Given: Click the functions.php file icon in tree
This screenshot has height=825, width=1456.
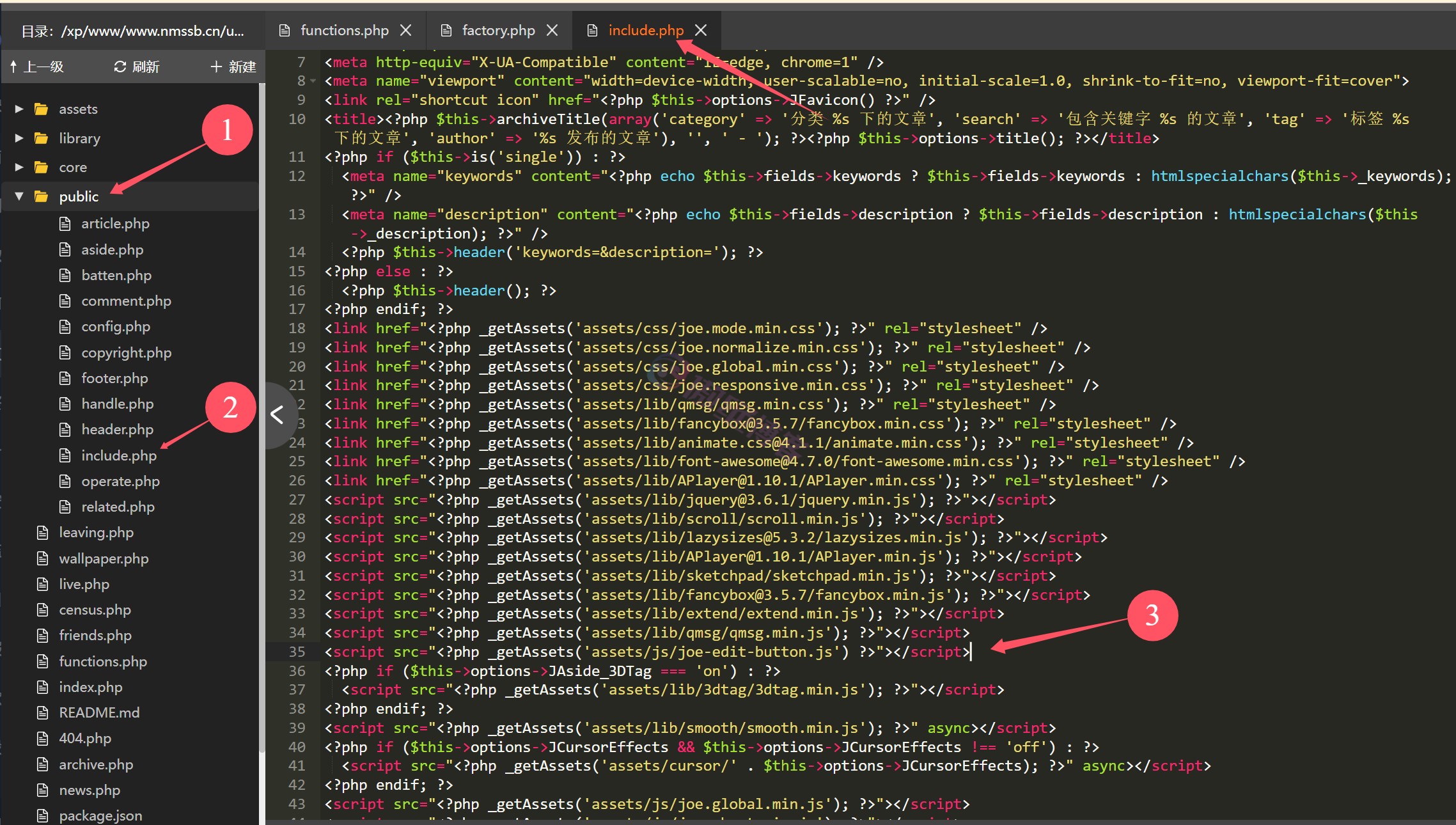Looking at the screenshot, I should 42,661.
